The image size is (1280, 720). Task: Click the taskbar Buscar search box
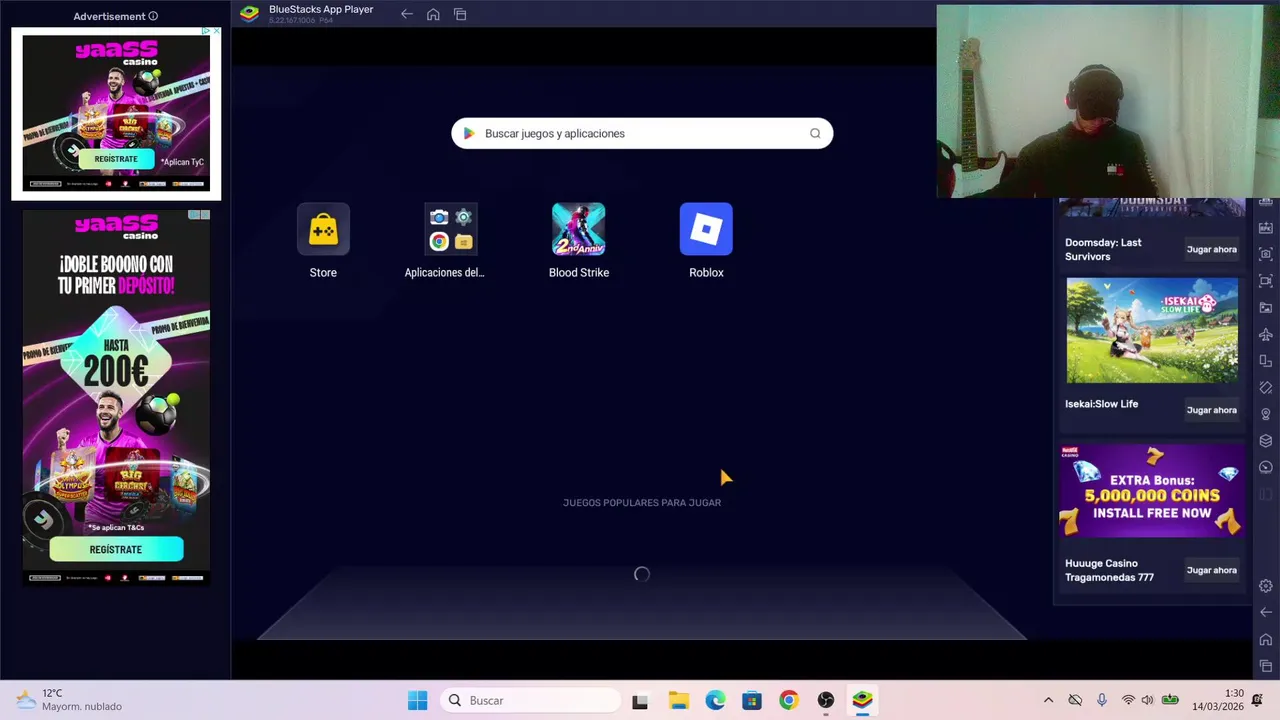[x=530, y=700]
